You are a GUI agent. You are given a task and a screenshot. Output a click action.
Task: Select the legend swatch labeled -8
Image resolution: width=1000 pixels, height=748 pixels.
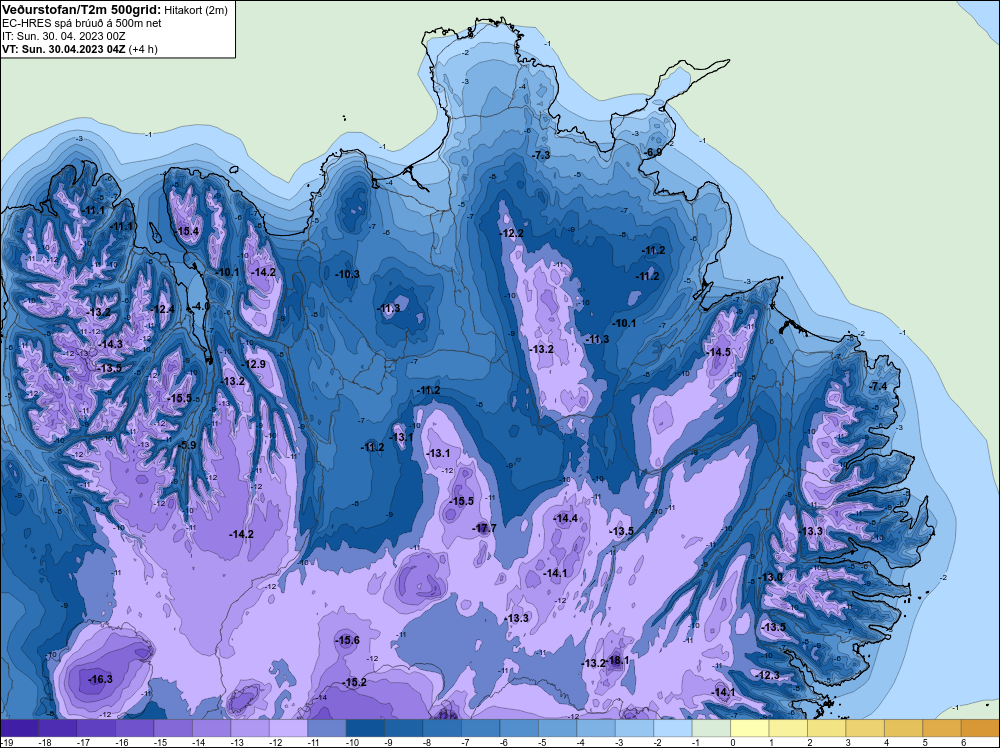pos(443,728)
